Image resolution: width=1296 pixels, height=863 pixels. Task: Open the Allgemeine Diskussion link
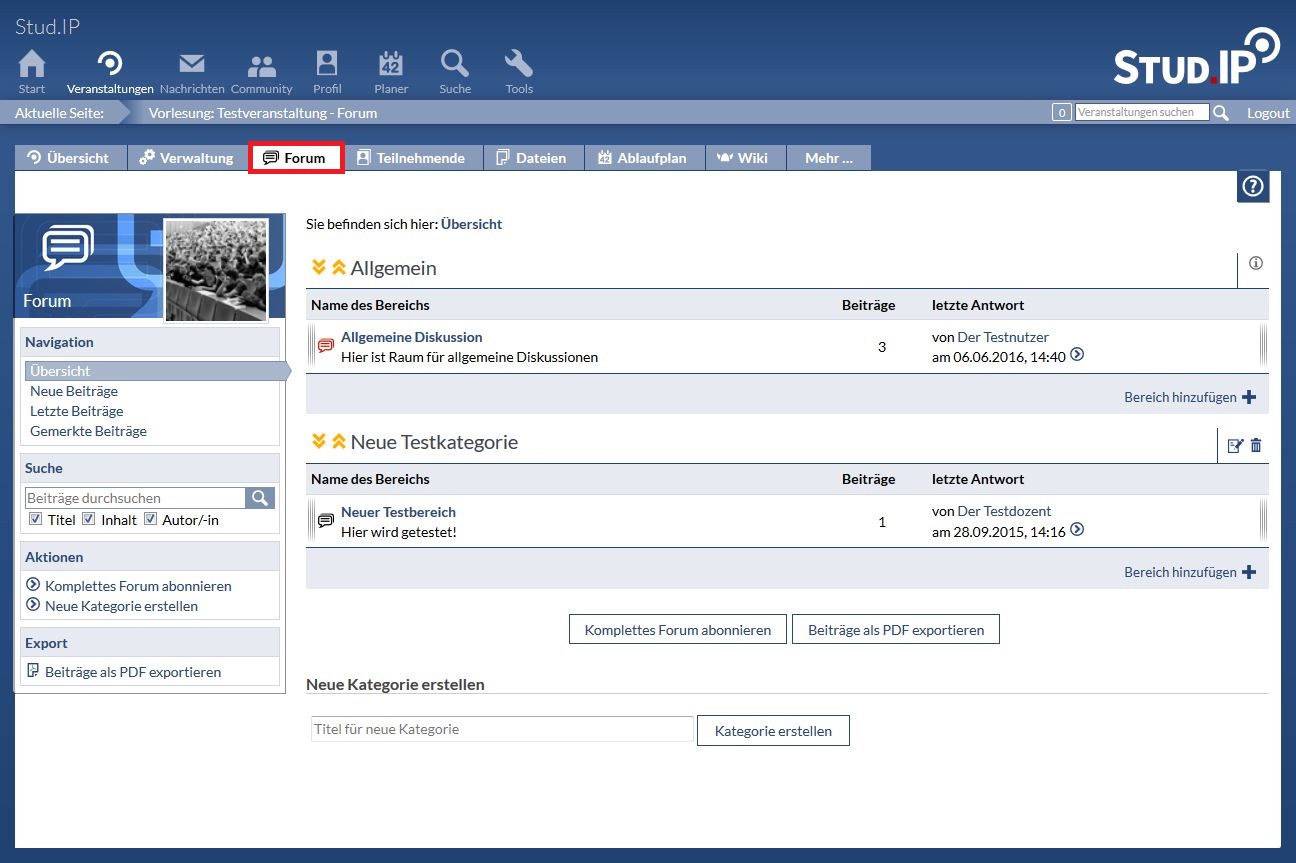(411, 337)
